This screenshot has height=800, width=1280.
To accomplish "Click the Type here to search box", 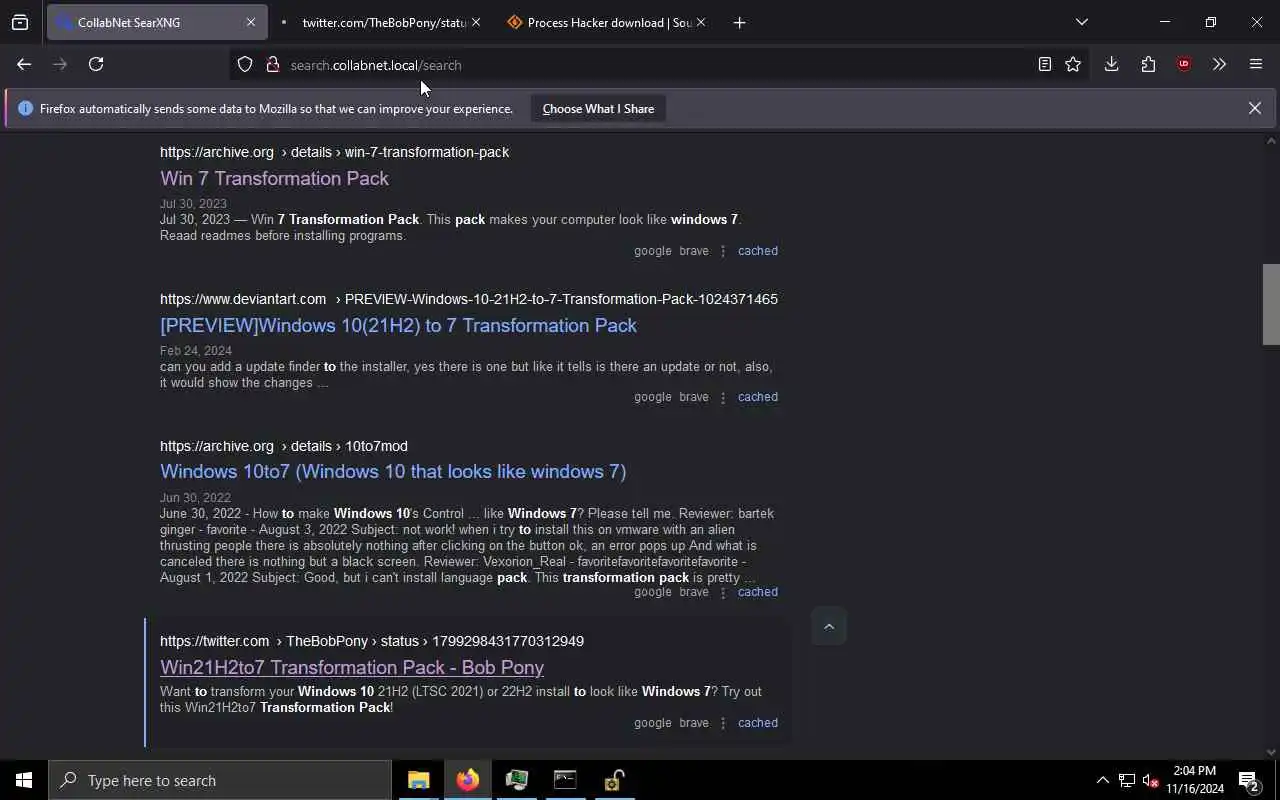I will (220, 780).
